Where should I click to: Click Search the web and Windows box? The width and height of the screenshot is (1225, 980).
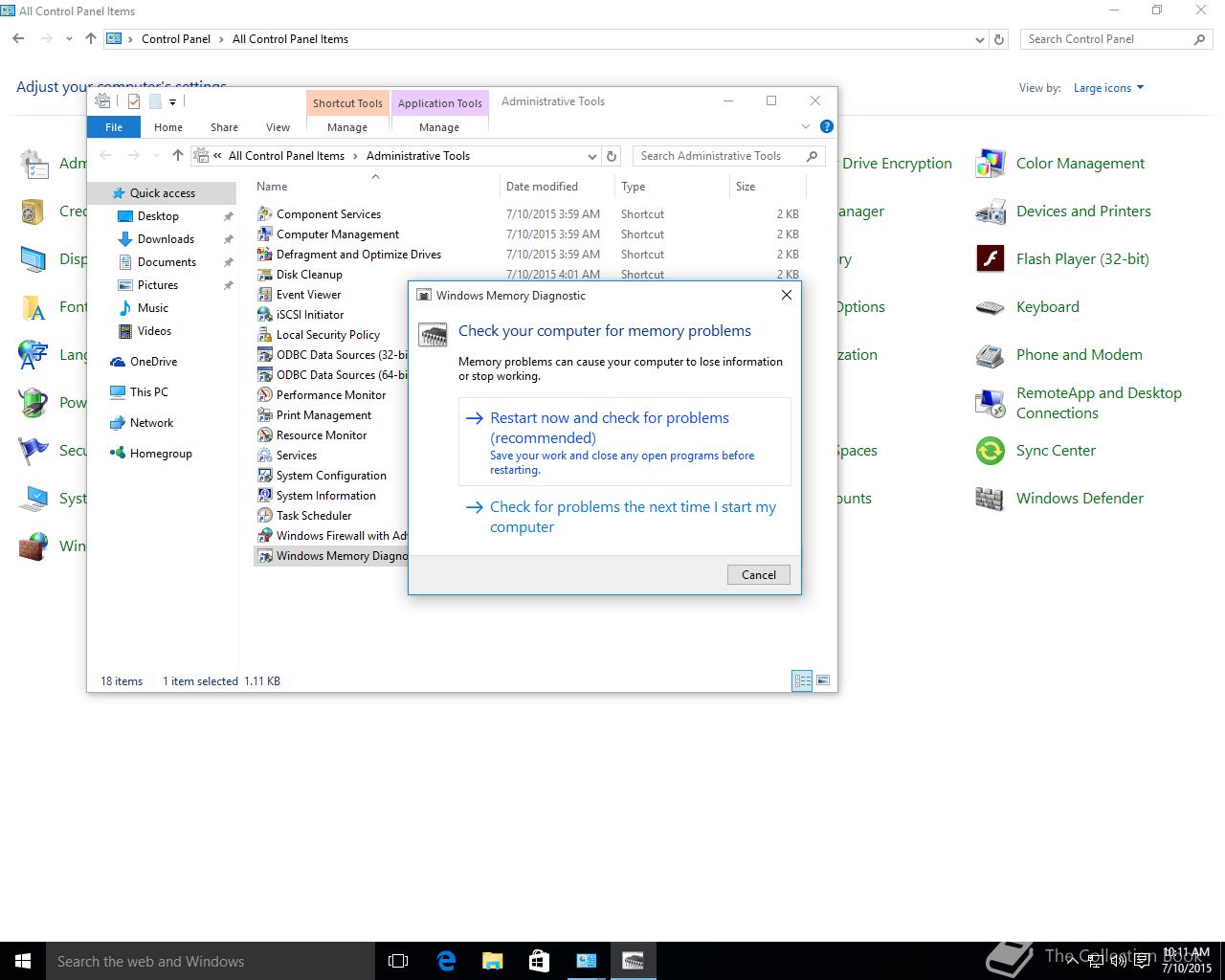211,961
